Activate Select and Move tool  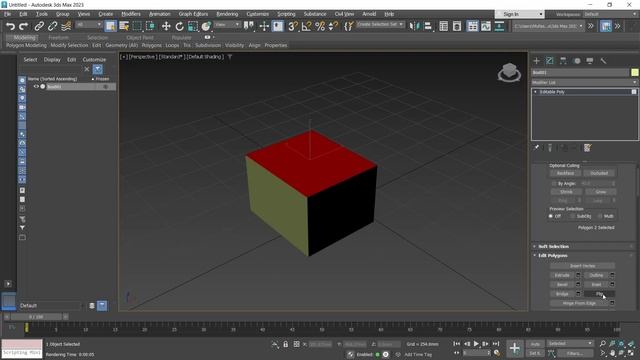click(166, 26)
